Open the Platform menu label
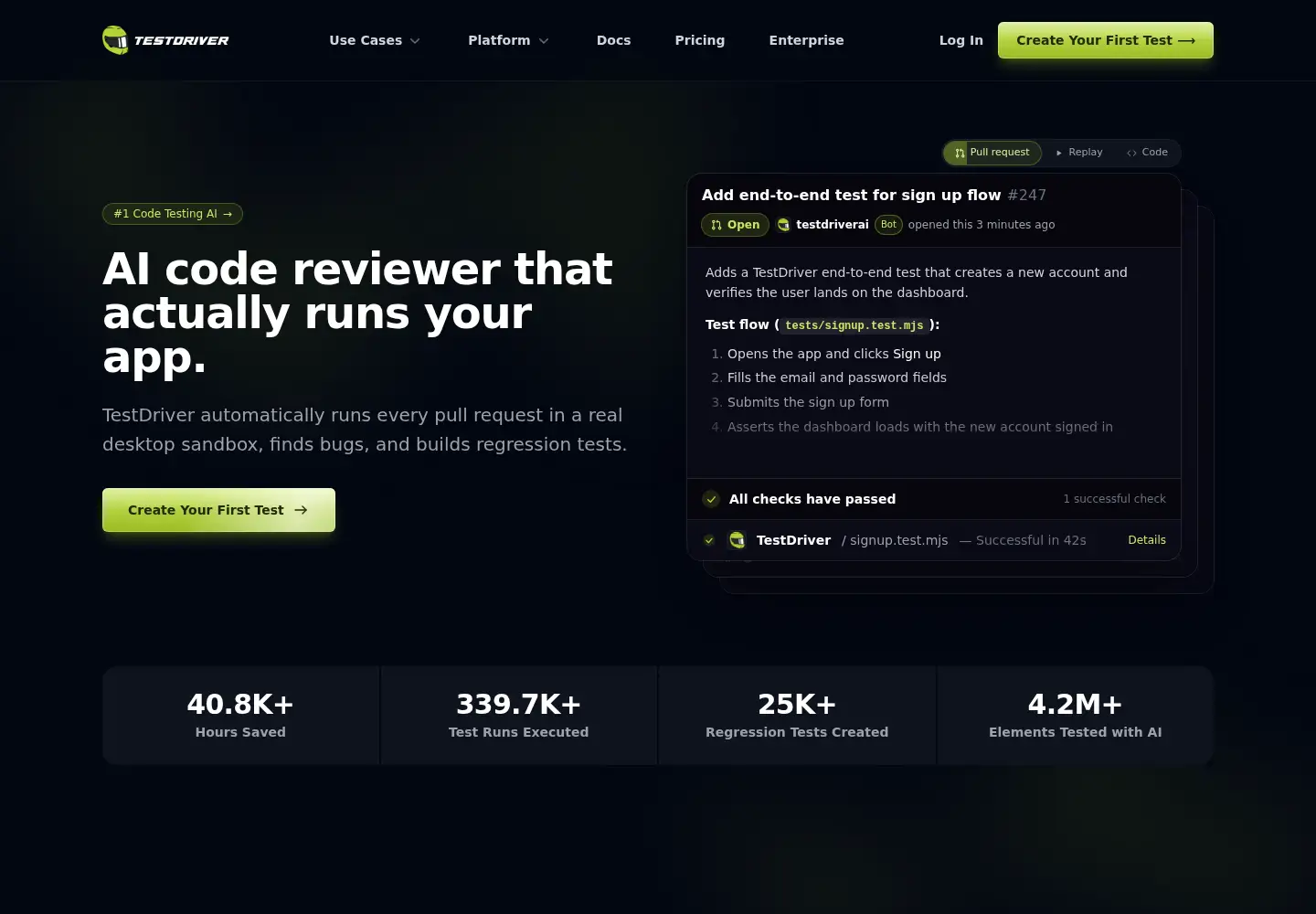Viewport: 1316px width, 914px height. click(499, 40)
